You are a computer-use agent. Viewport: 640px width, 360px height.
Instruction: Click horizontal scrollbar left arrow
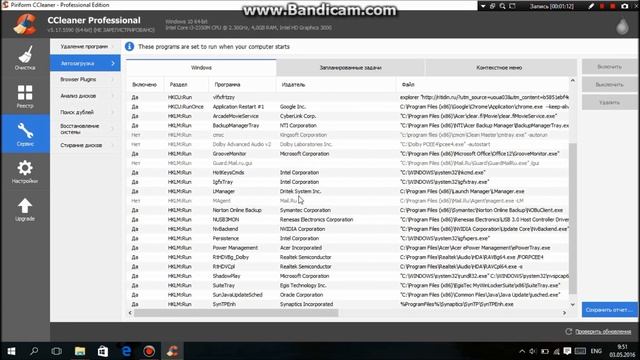click(x=130, y=313)
